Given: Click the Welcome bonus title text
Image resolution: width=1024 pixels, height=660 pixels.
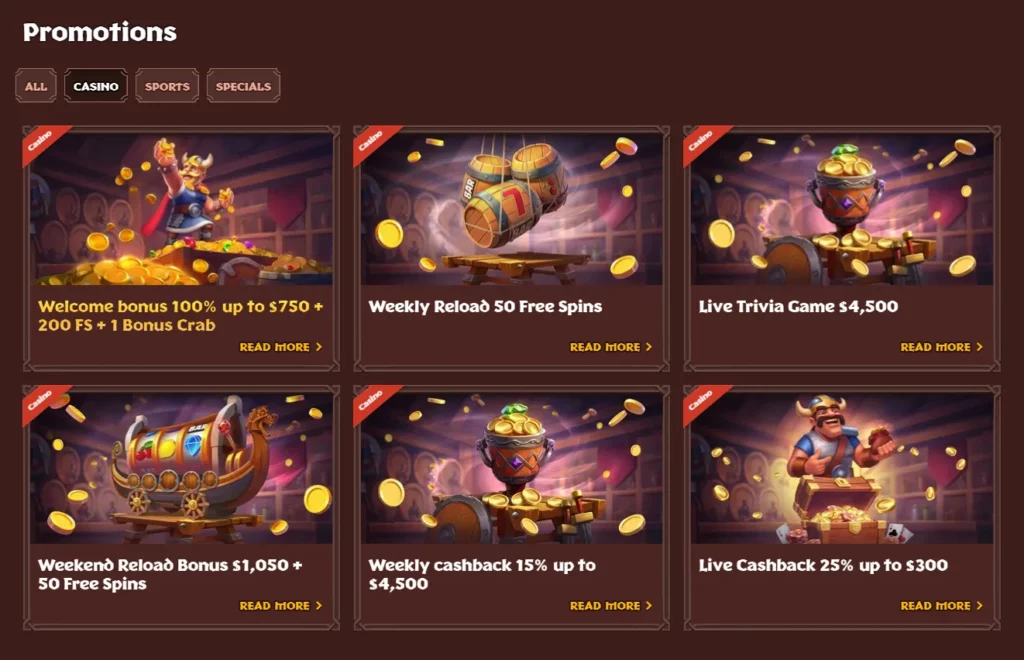Looking at the screenshot, I should (x=180, y=315).
